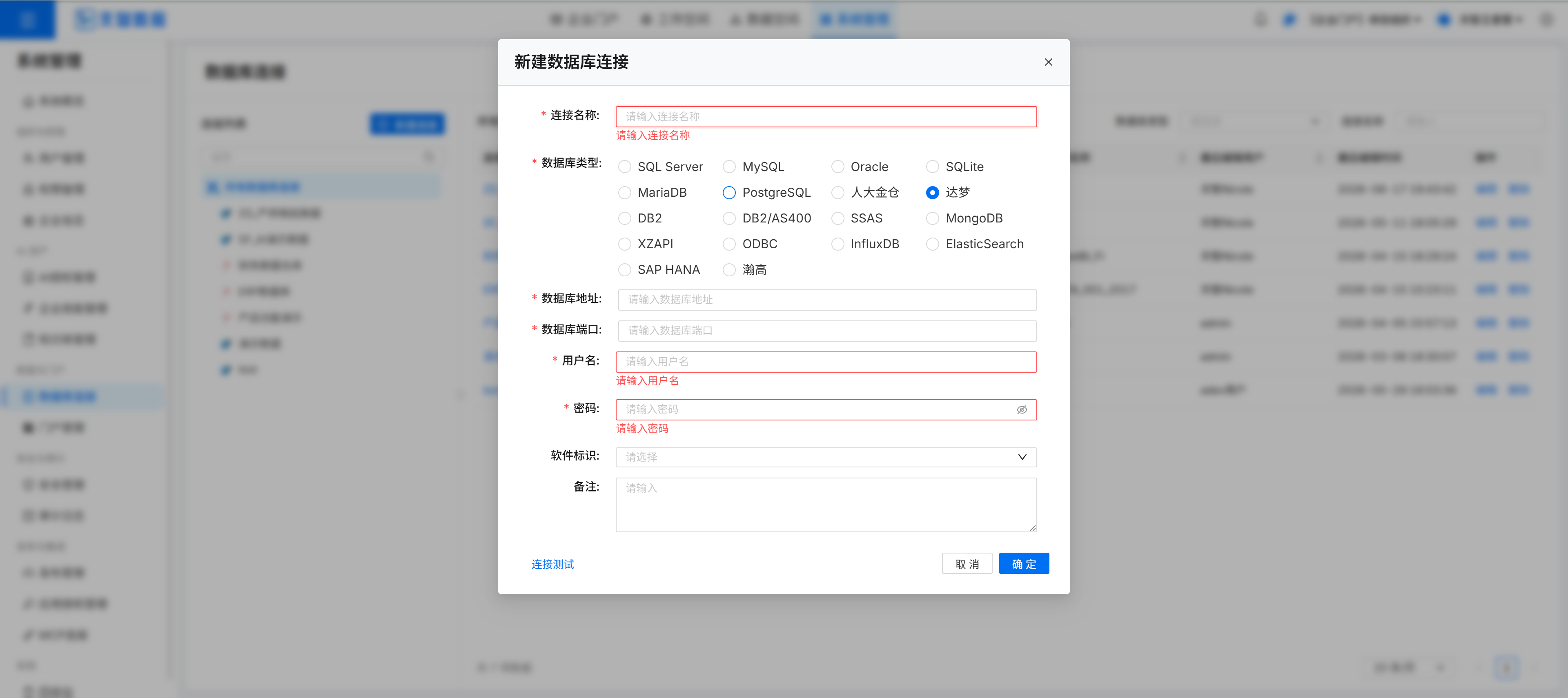This screenshot has width=1568, height=698.
Task: Click the 取消 button
Action: [x=967, y=564]
